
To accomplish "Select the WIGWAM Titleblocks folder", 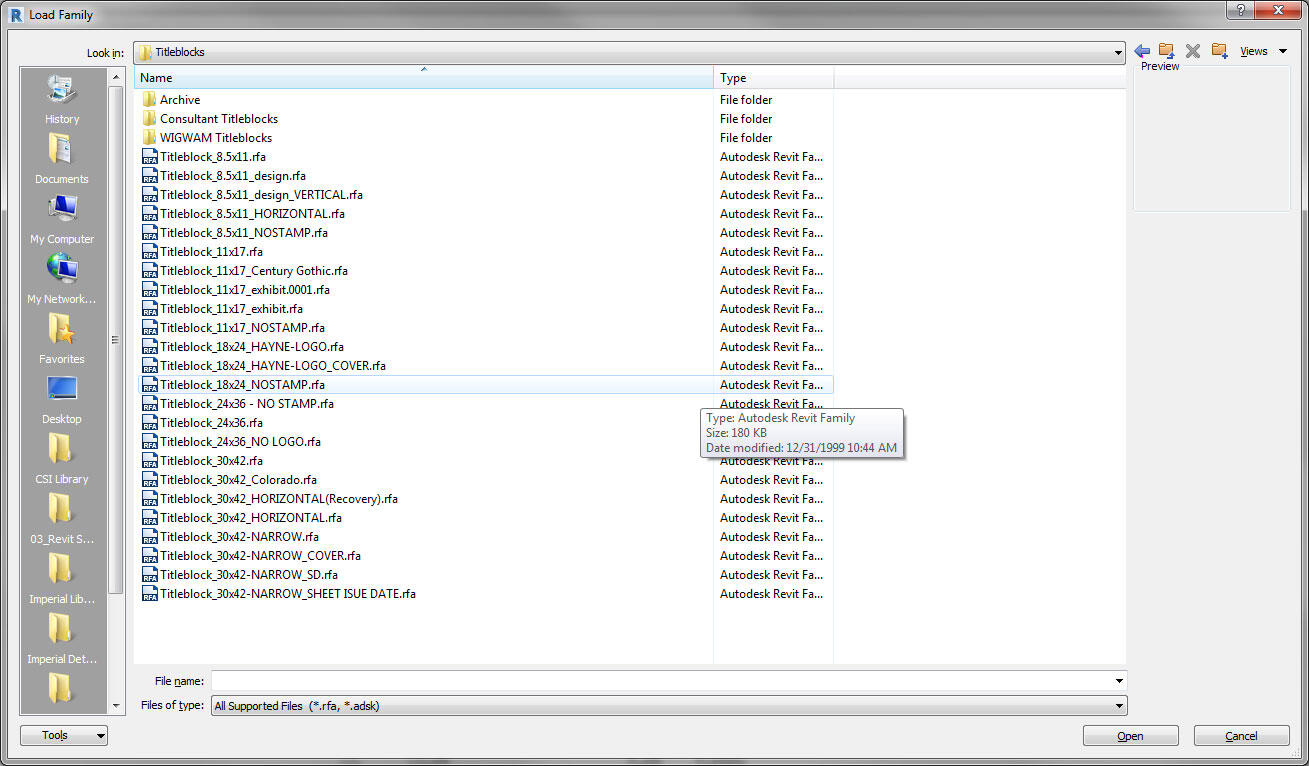I will pos(216,138).
